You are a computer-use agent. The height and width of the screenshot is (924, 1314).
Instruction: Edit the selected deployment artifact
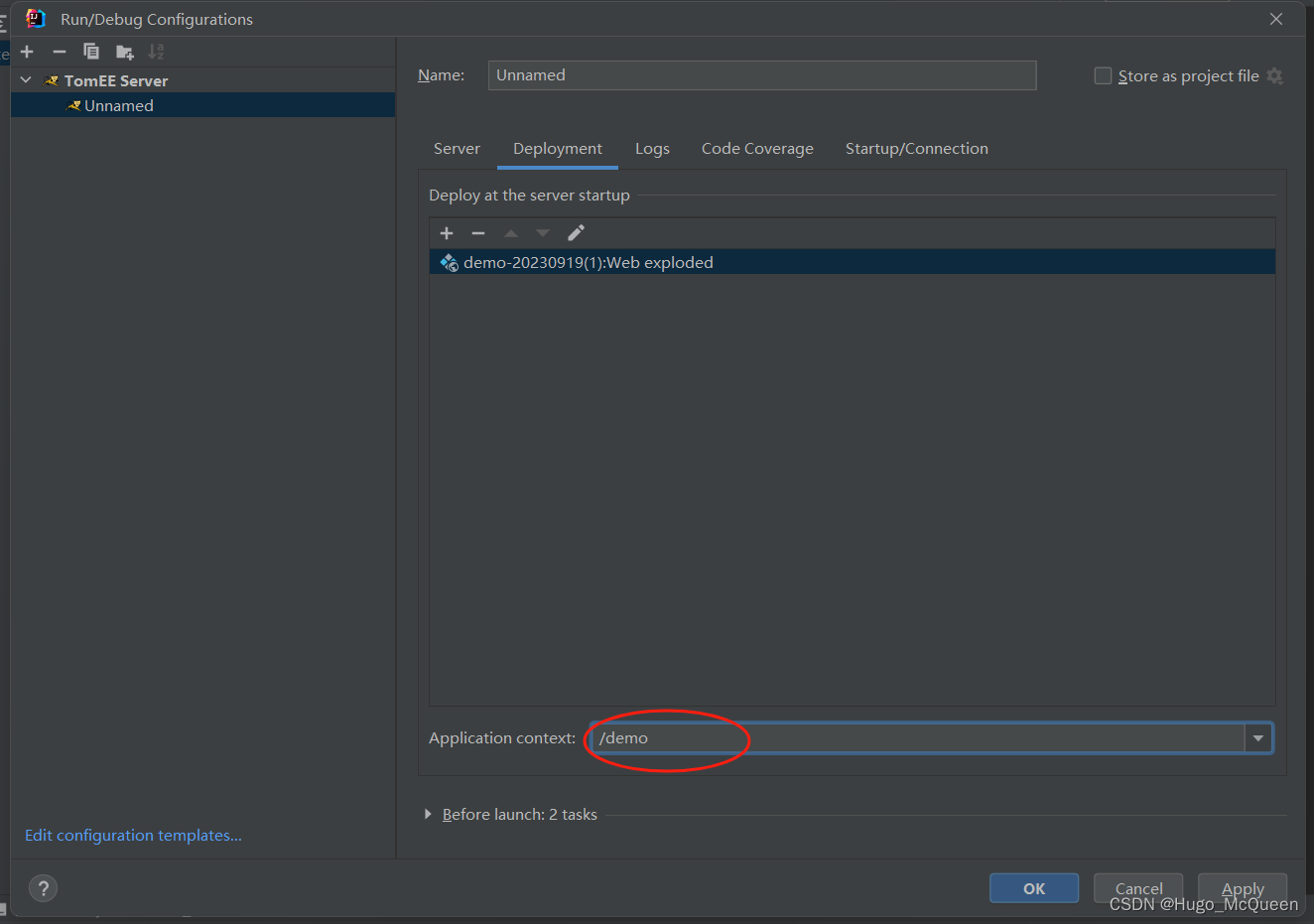click(x=576, y=233)
